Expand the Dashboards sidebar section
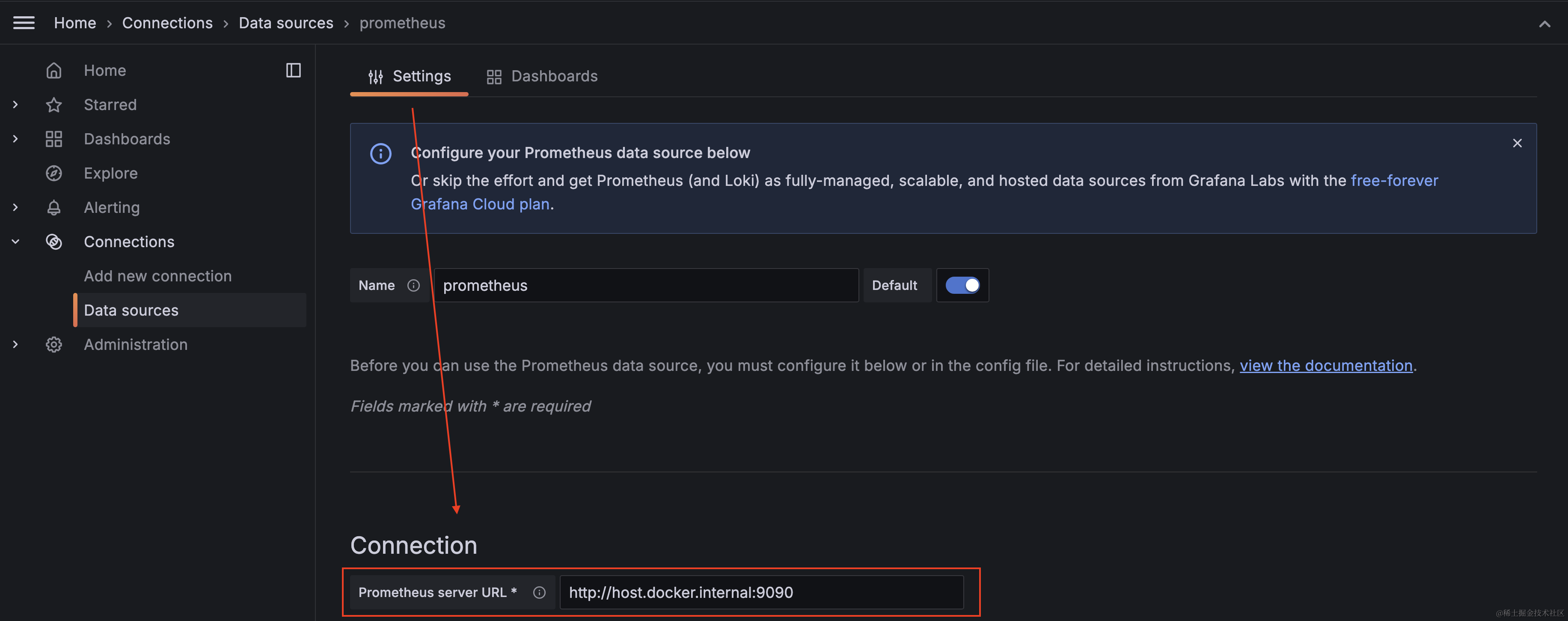The height and width of the screenshot is (621, 1568). pyautogui.click(x=16, y=139)
